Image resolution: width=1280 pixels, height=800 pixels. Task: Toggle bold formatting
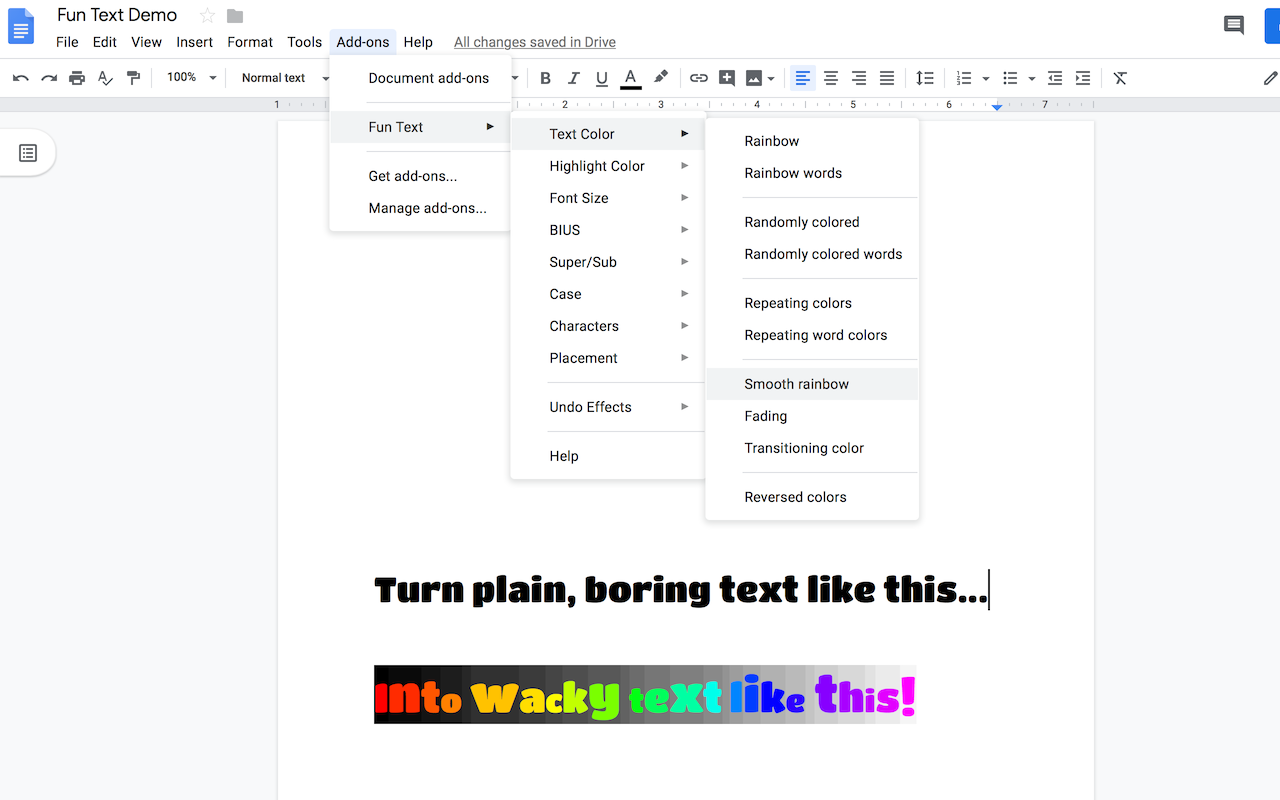point(545,78)
